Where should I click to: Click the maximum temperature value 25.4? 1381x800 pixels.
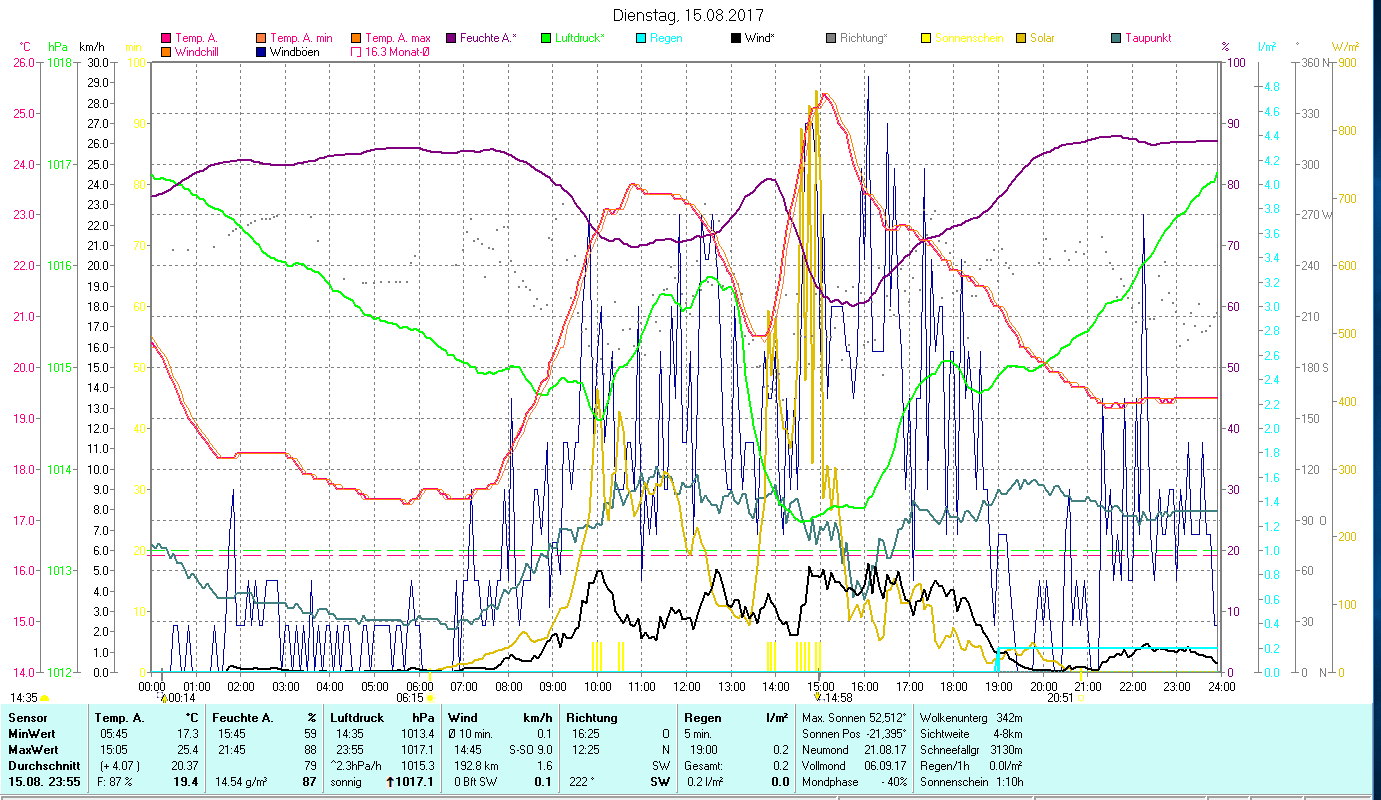coord(186,750)
